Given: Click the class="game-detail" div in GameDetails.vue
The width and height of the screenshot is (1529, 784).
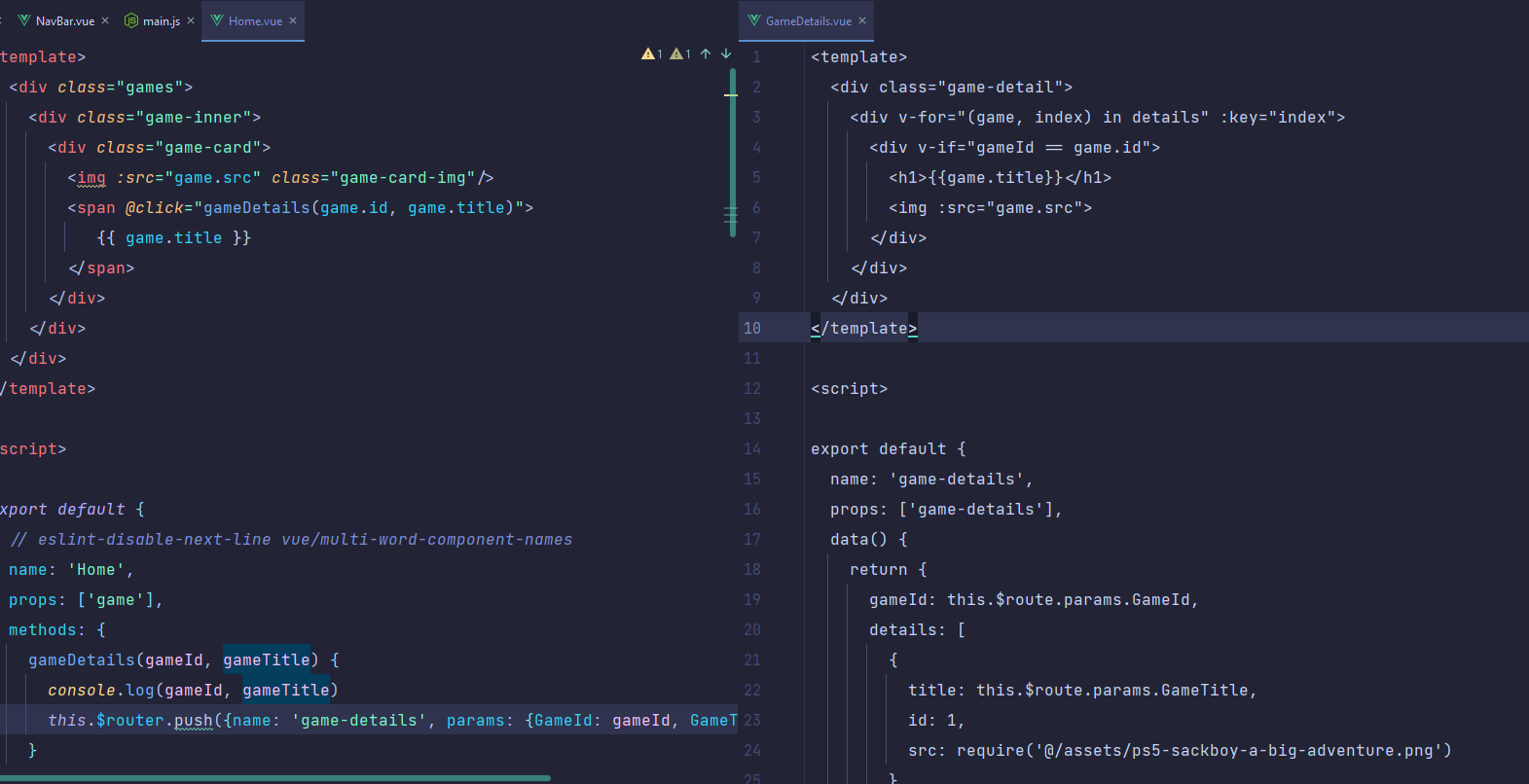Looking at the screenshot, I should [x=952, y=88].
